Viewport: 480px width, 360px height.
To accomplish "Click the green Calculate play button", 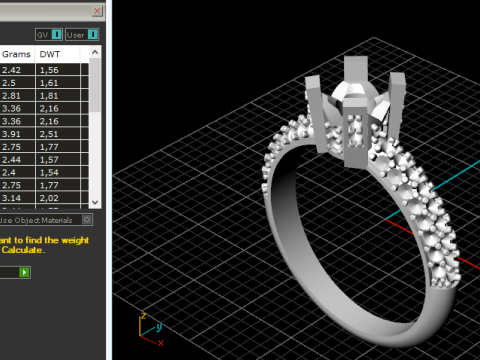I will point(24,272).
